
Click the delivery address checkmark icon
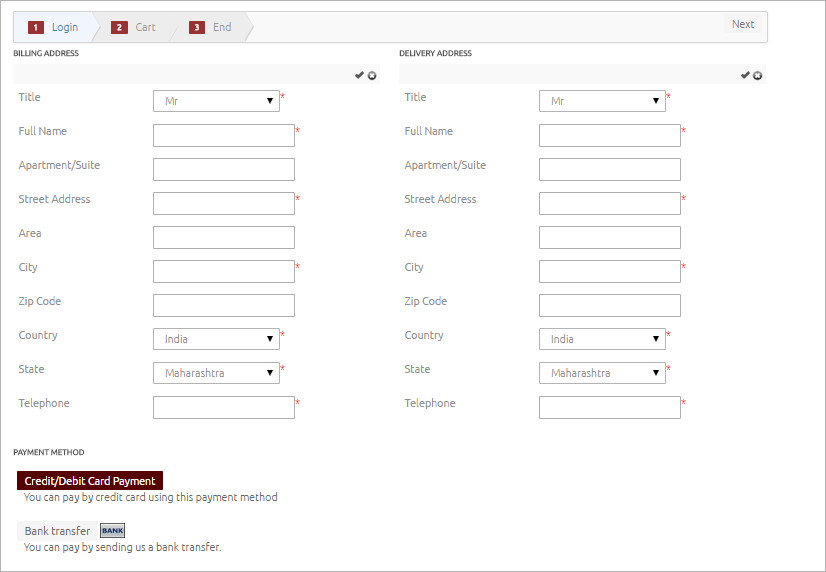click(x=745, y=75)
